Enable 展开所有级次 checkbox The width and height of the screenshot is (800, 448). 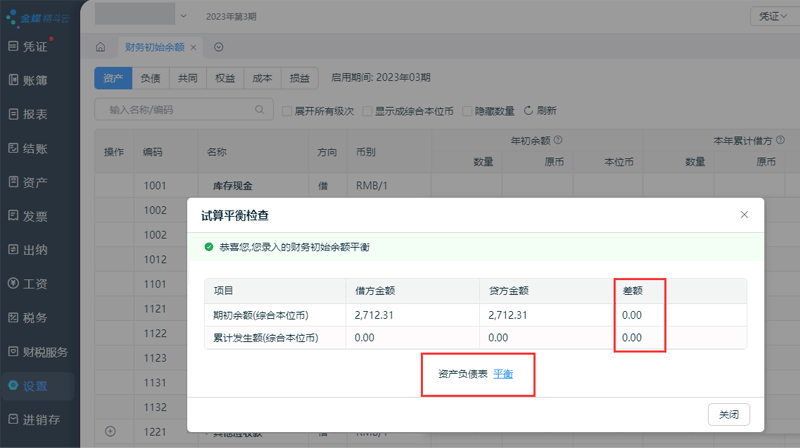coord(287,111)
